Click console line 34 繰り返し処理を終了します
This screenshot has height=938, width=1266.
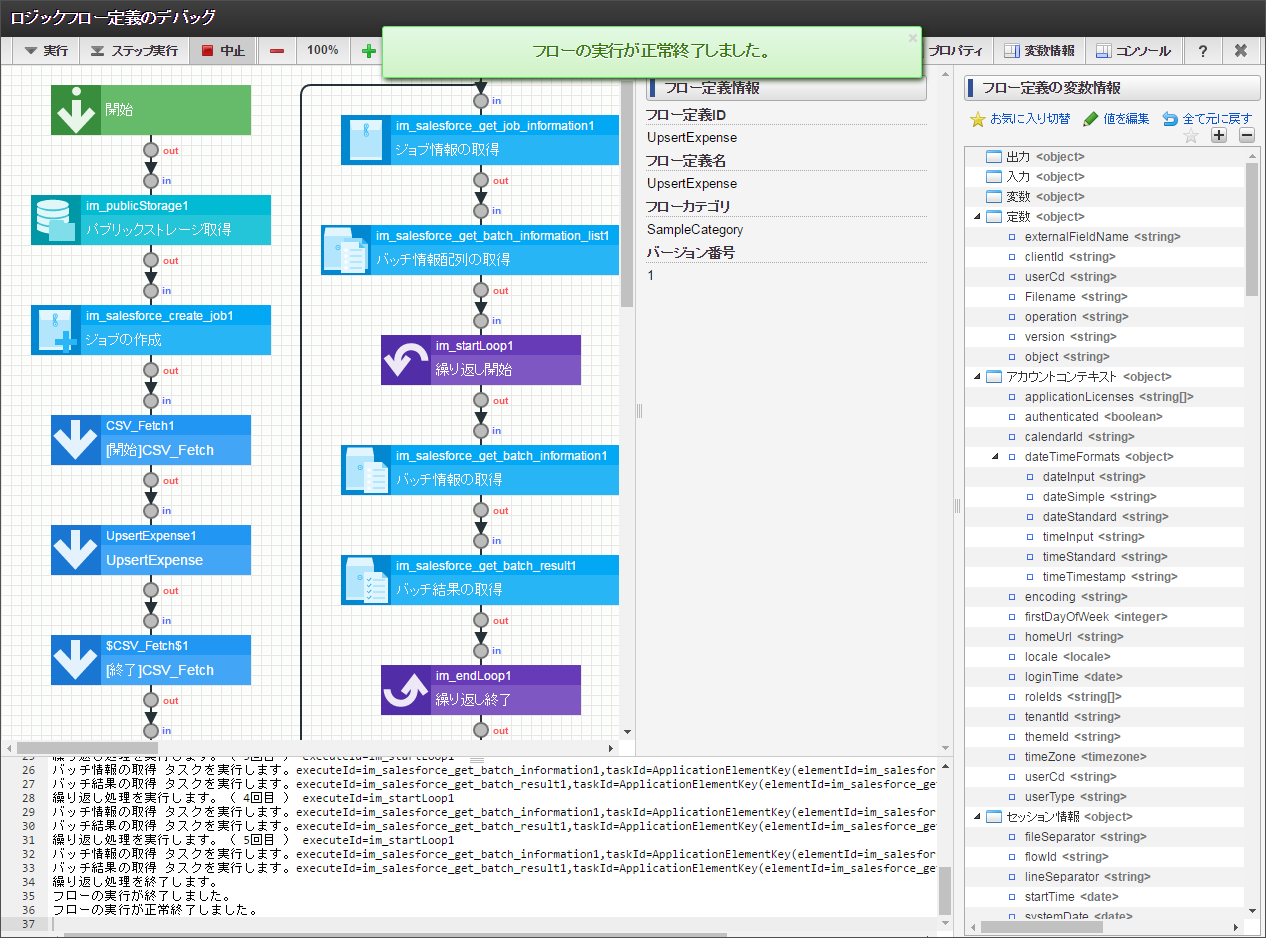(x=134, y=882)
